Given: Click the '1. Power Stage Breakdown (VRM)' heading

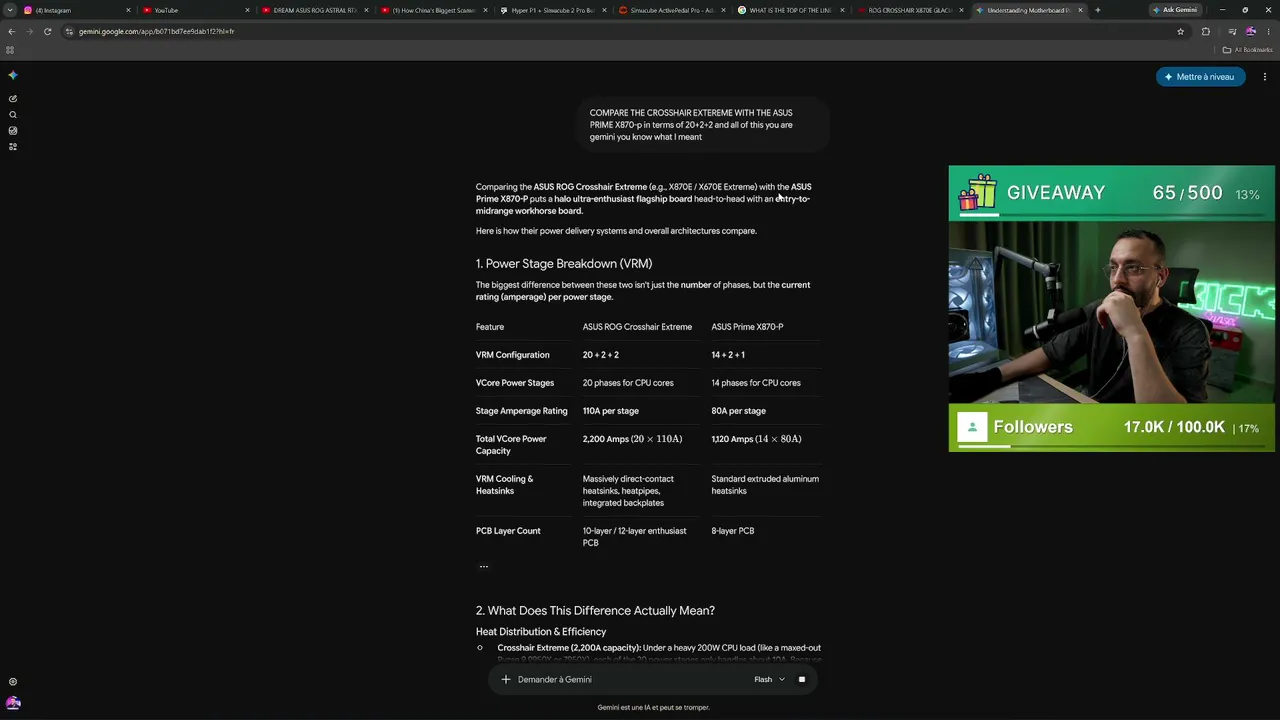Looking at the screenshot, I should pyautogui.click(x=564, y=264).
